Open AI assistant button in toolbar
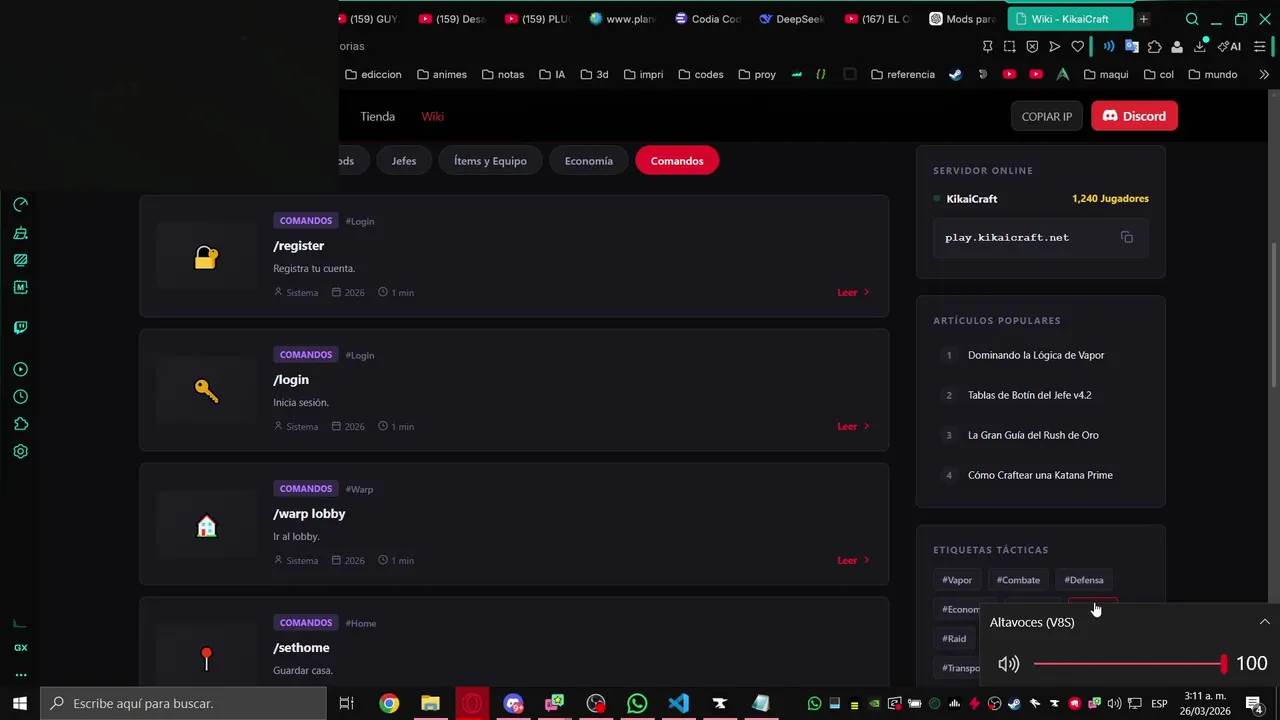Screen dimensions: 1280x720 (x=1229, y=46)
